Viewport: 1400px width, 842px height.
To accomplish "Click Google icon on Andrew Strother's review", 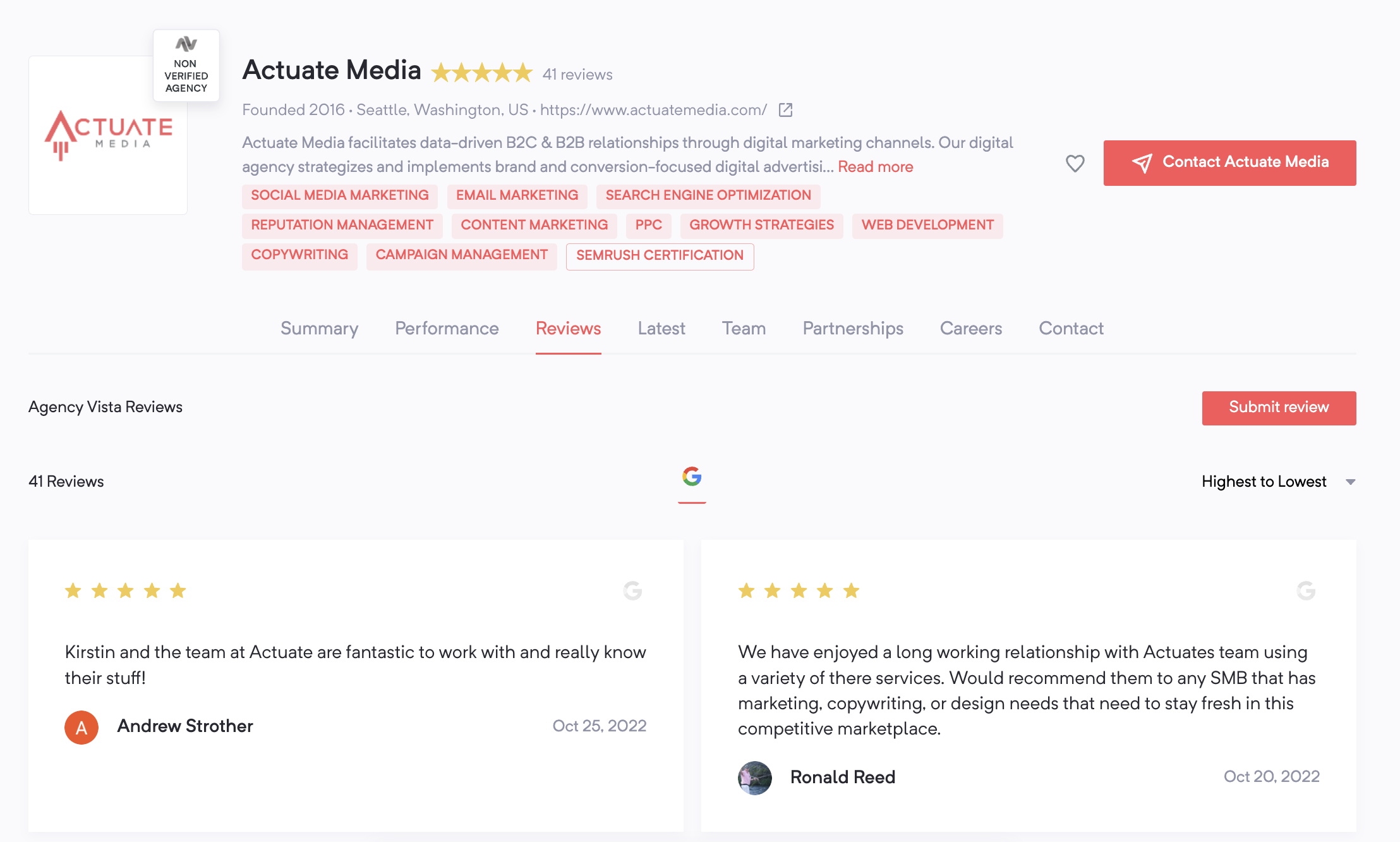I will (x=632, y=590).
